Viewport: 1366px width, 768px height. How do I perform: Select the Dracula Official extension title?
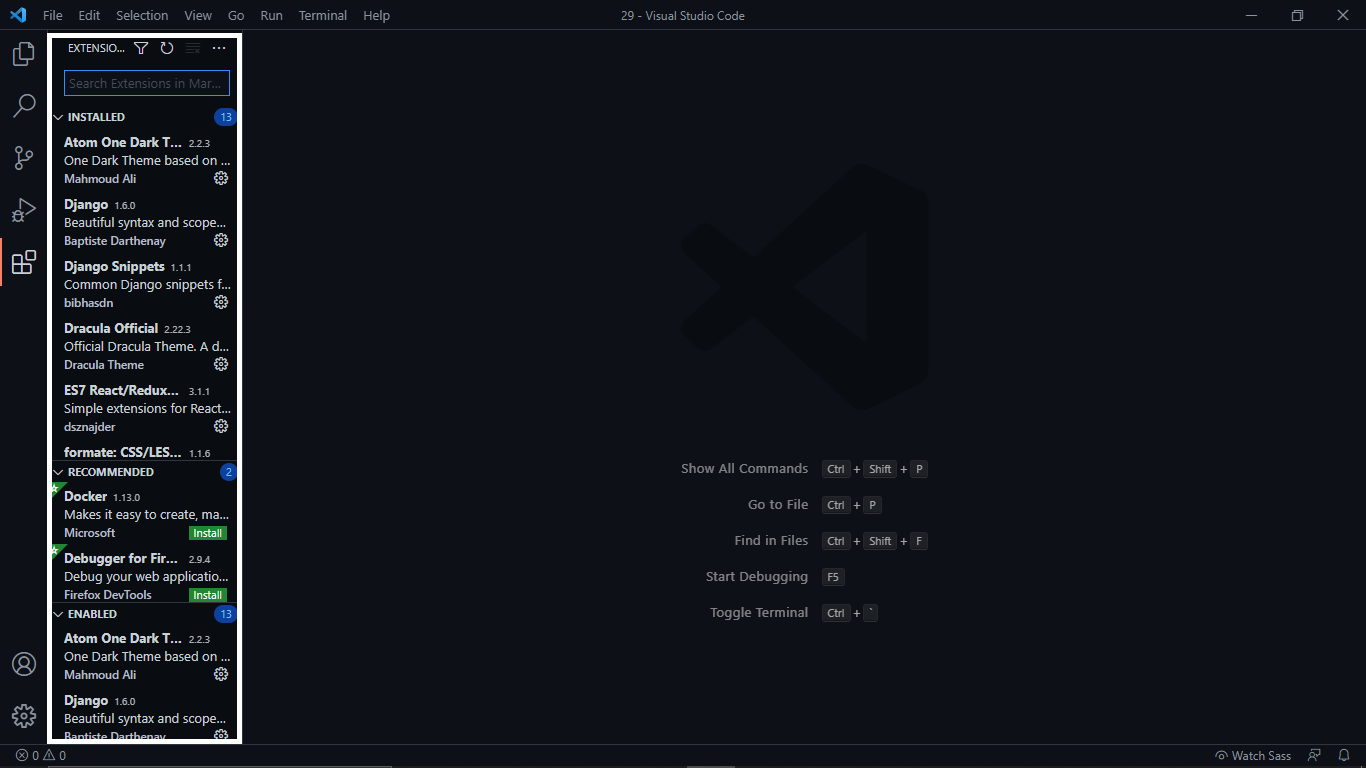pyautogui.click(x=111, y=328)
